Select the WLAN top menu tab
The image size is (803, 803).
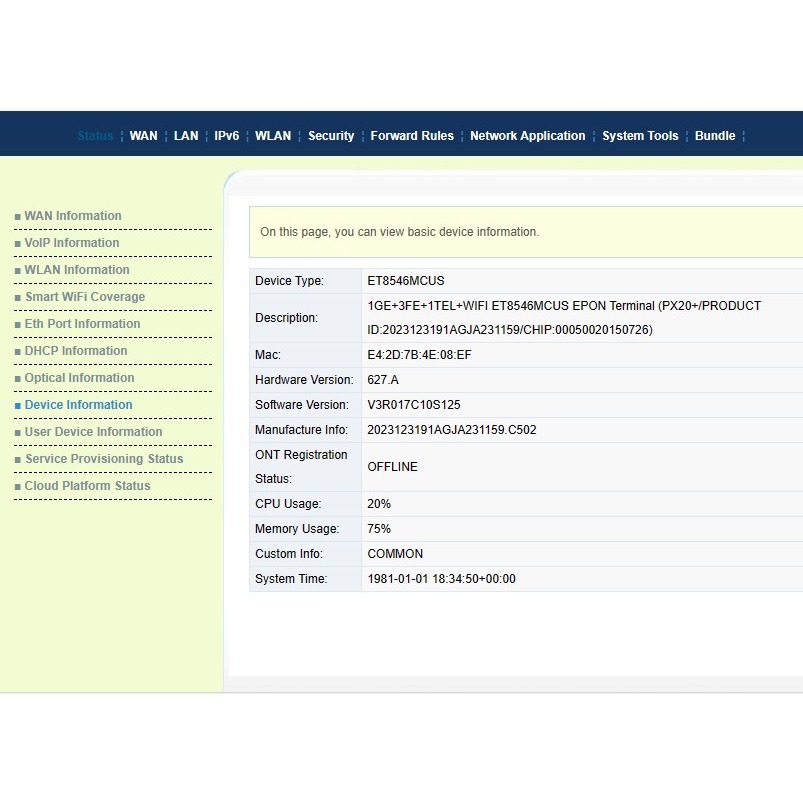point(273,136)
